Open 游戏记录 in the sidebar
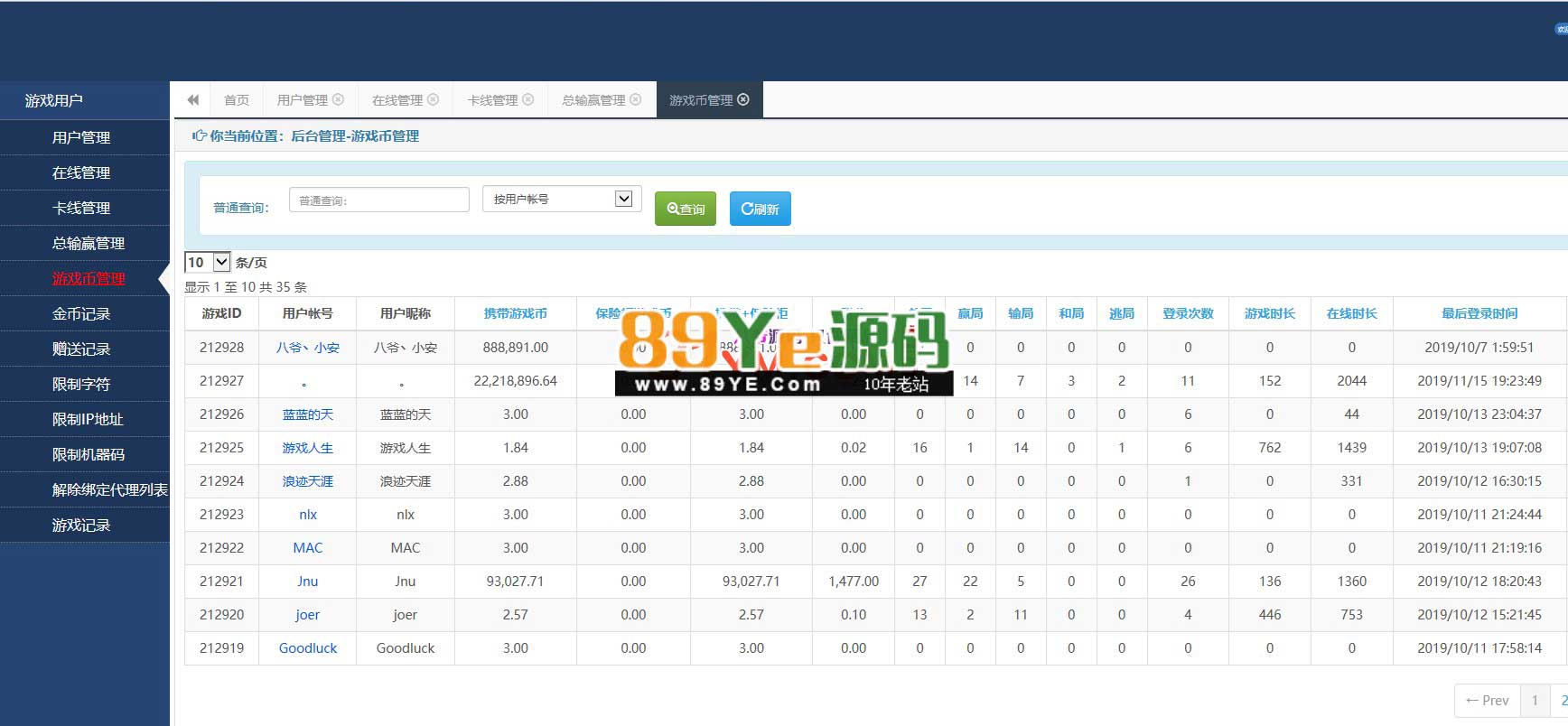Screen dimensions: 1568x726 pyautogui.click(x=85, y=525)
